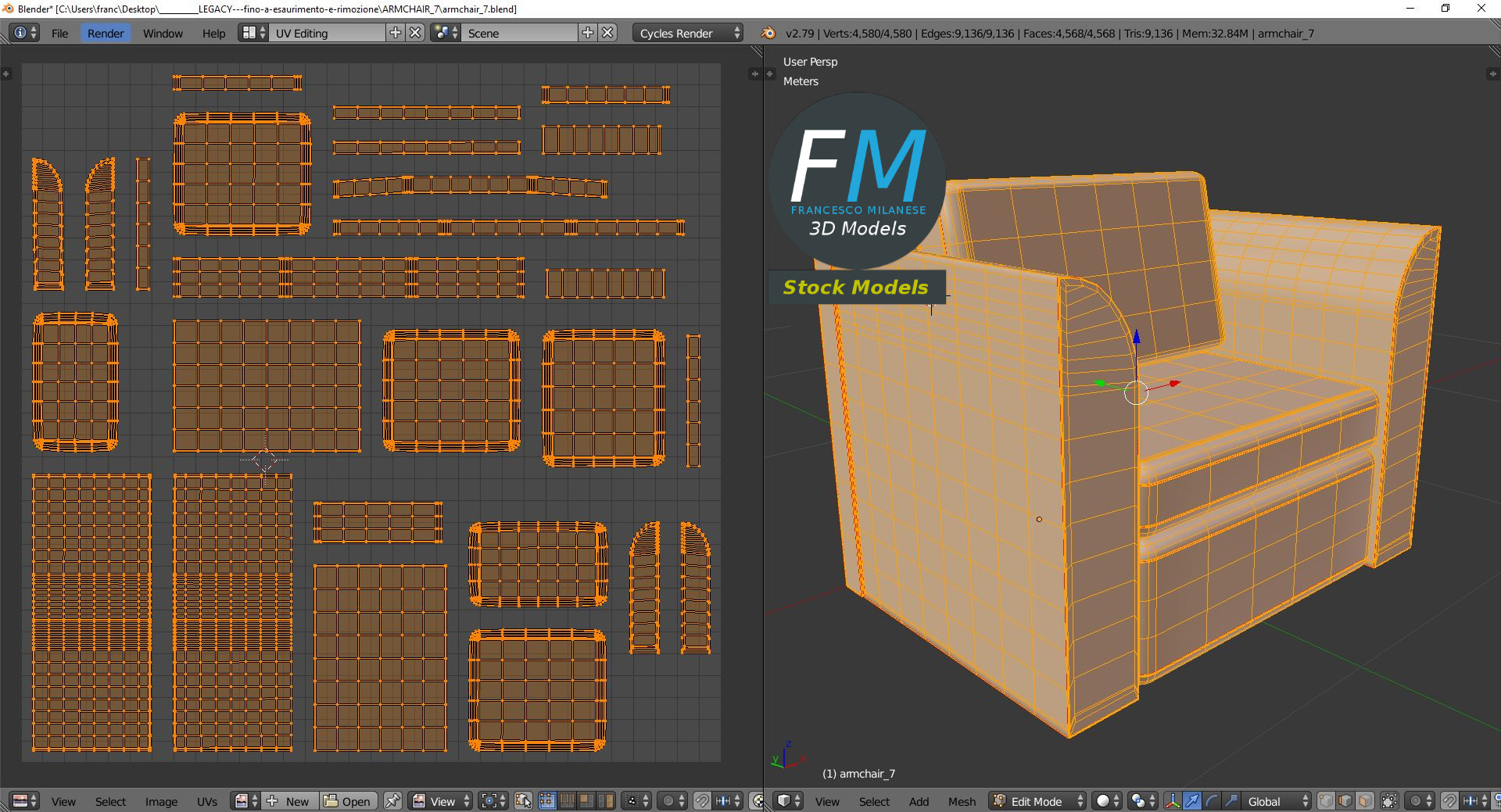The height and width of the screenshot is (812, 1501).
Task: Select UV edge selection mode
Action: pos(567,801)
